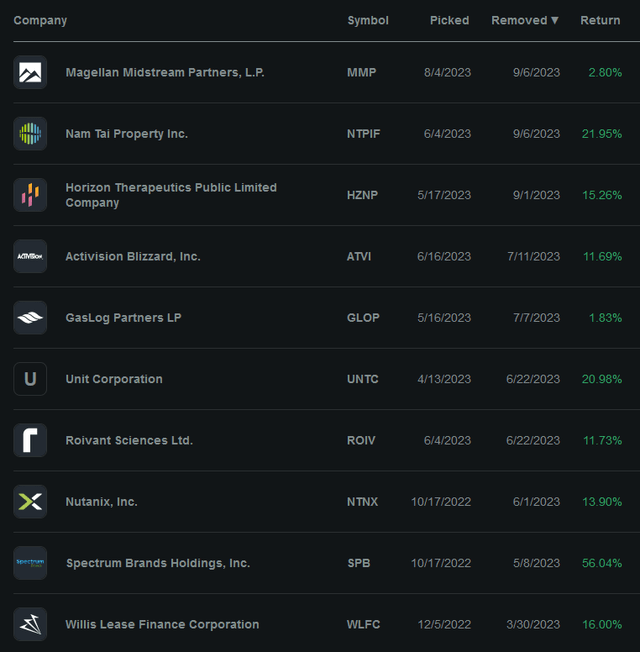Click the GLOP ticker symbol
The image size is (640, 652).
pos(363,318)
